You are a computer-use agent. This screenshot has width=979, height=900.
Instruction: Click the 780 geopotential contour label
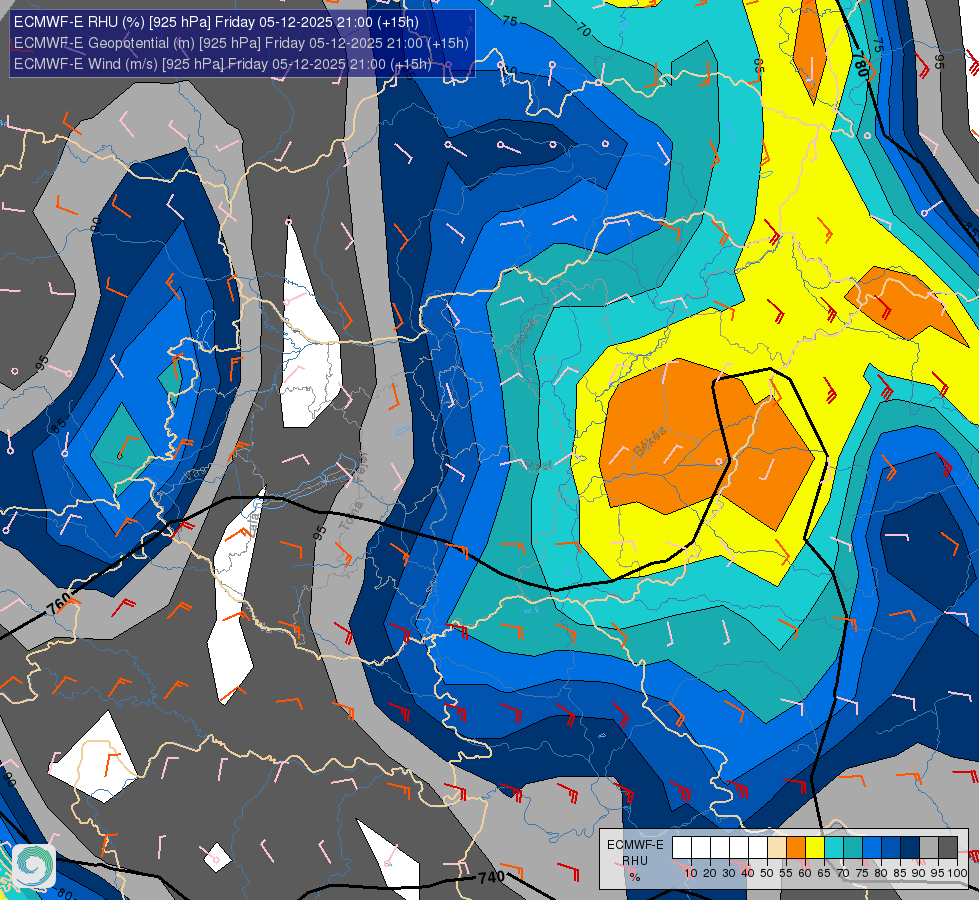point(860,66)
